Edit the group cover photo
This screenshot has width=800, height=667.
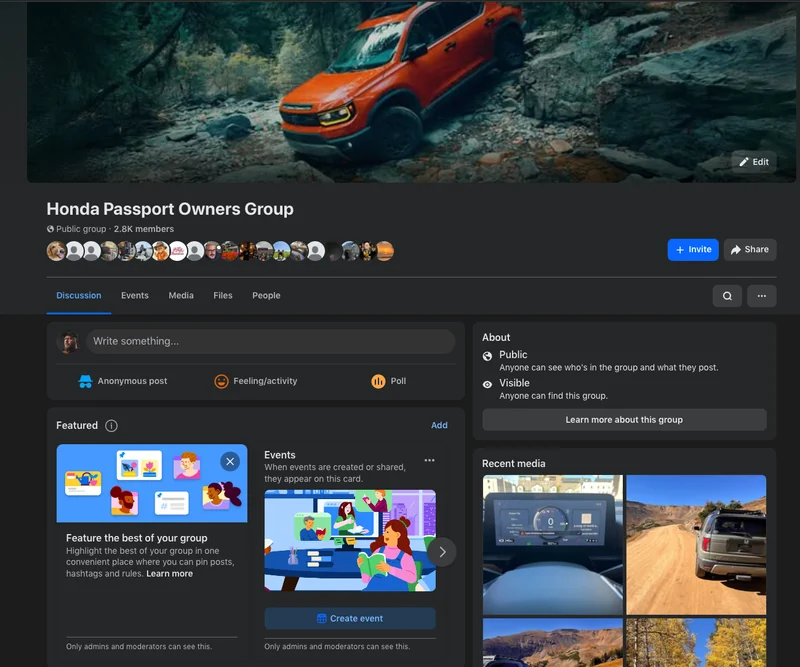(754, 162)
